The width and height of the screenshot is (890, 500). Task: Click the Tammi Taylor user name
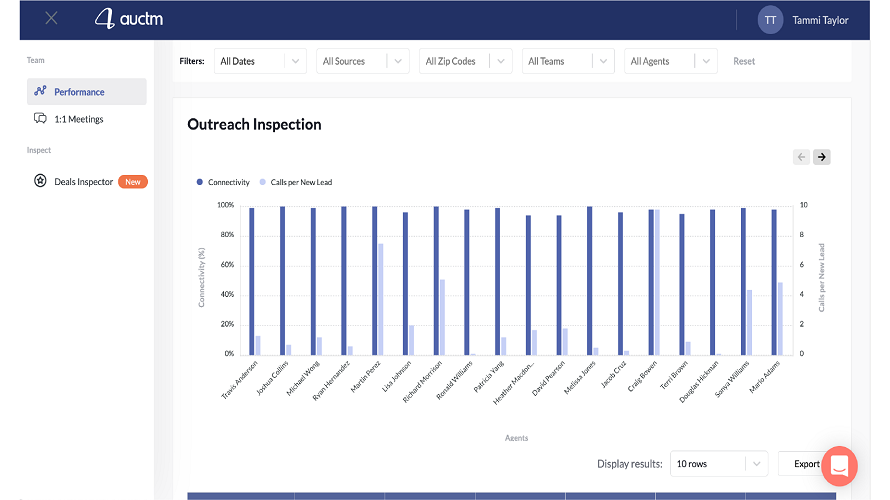pyautogui.click(x=820, y=20)
